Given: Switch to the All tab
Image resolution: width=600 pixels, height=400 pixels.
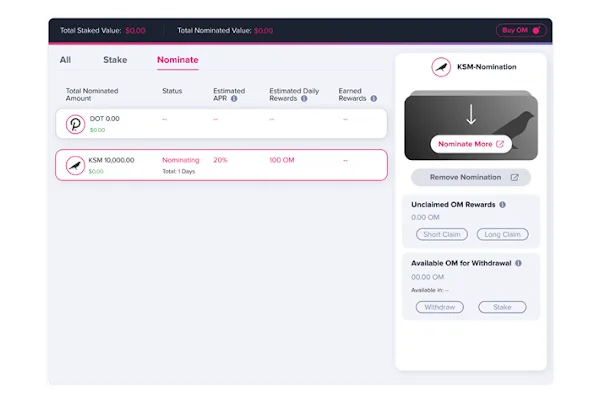Looking at the screenshot, I should (x=65, y=60).
